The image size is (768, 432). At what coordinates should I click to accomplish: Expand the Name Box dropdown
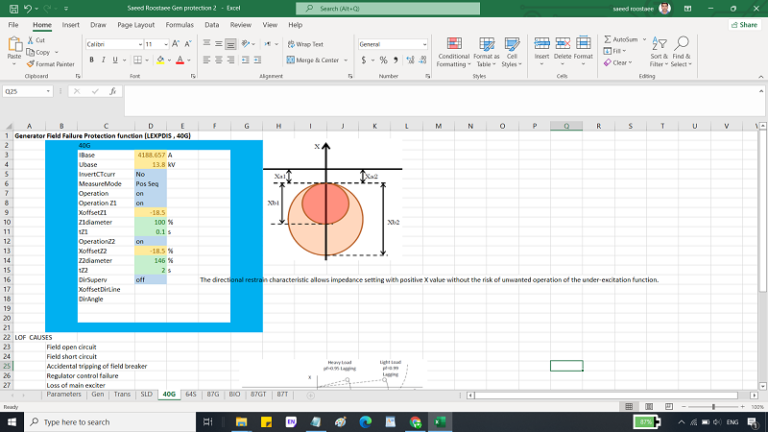[48, 91]
